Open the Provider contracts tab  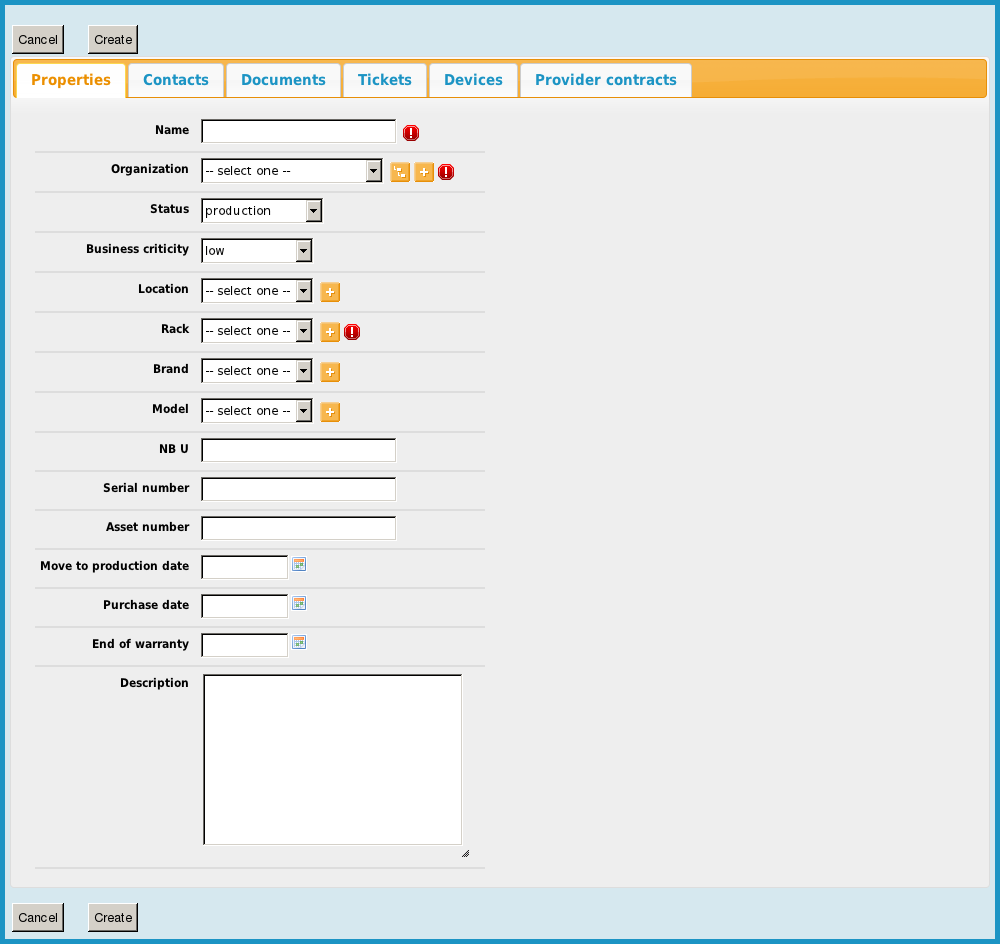pyautogui.click(x=605, y=80)
